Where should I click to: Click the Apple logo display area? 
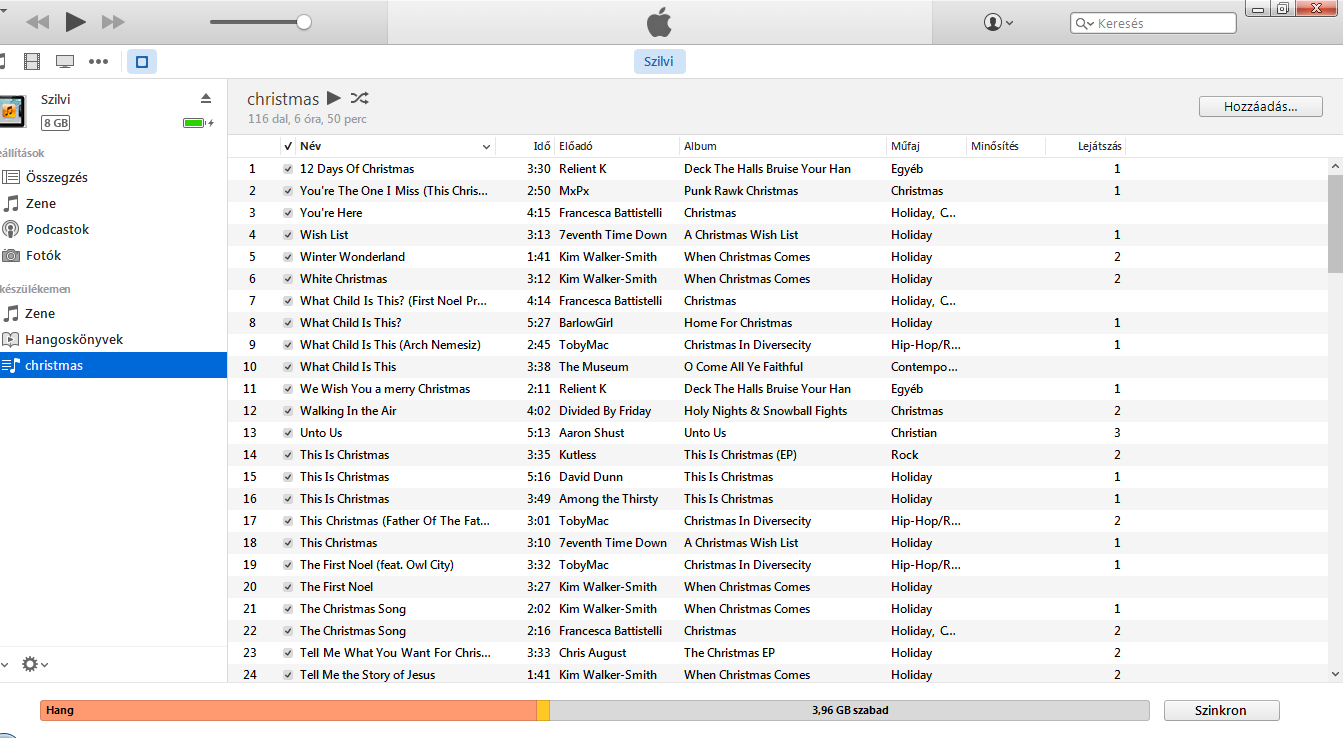coord(659,22)
